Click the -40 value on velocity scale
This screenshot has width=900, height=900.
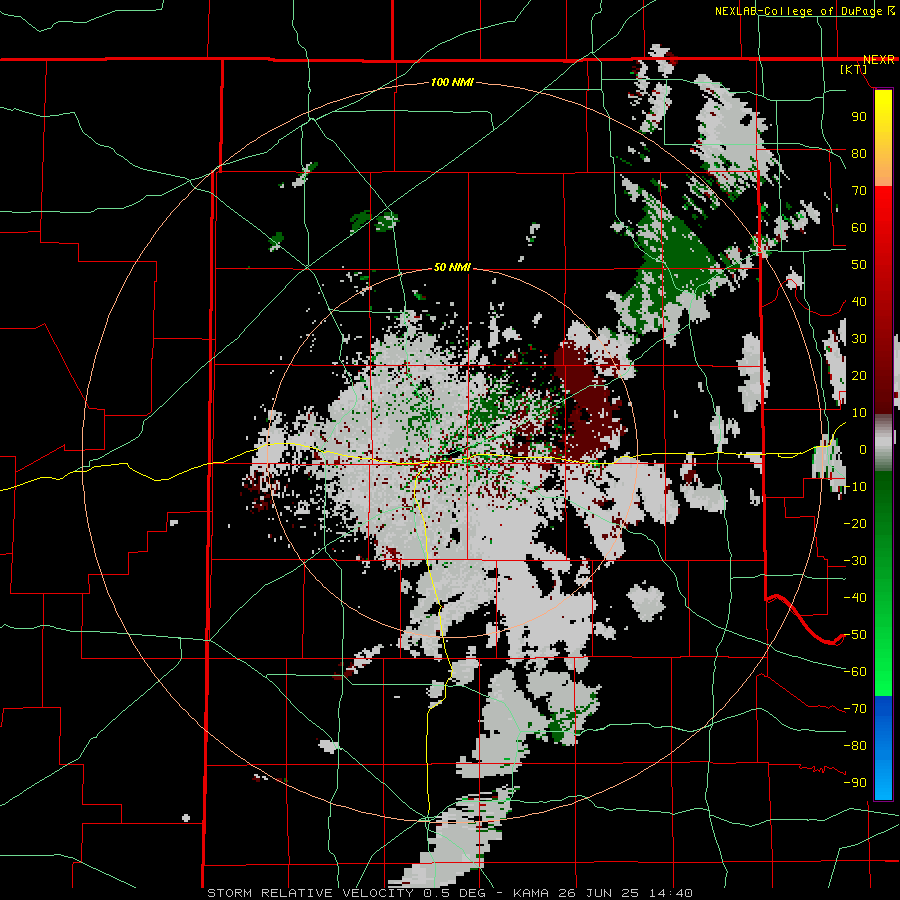(855, 598)
